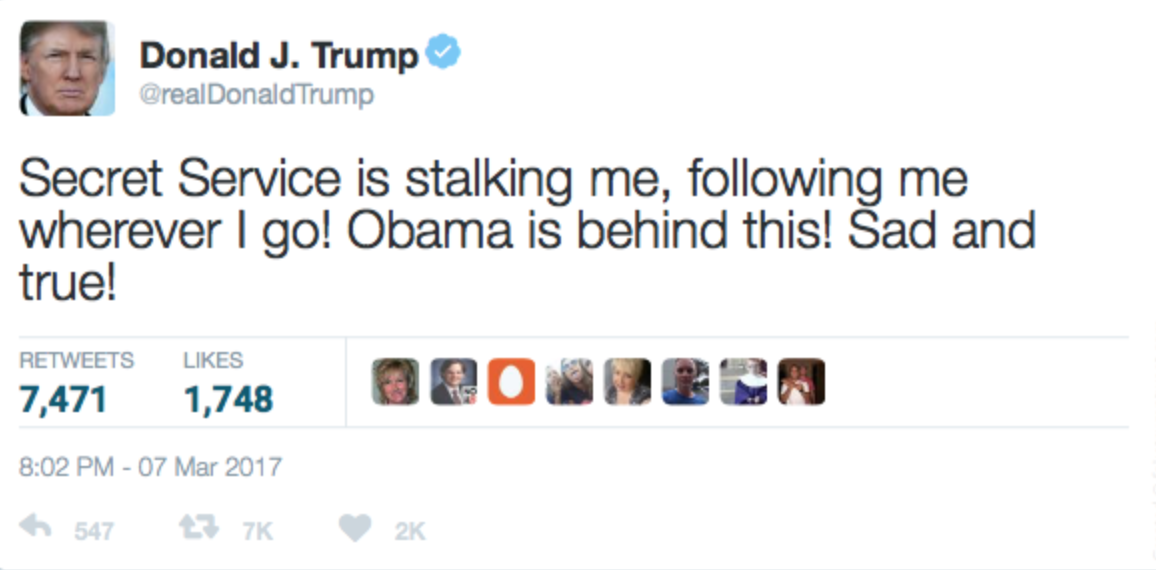Click the liker avatar right of the egg

(x=569, y=381)
